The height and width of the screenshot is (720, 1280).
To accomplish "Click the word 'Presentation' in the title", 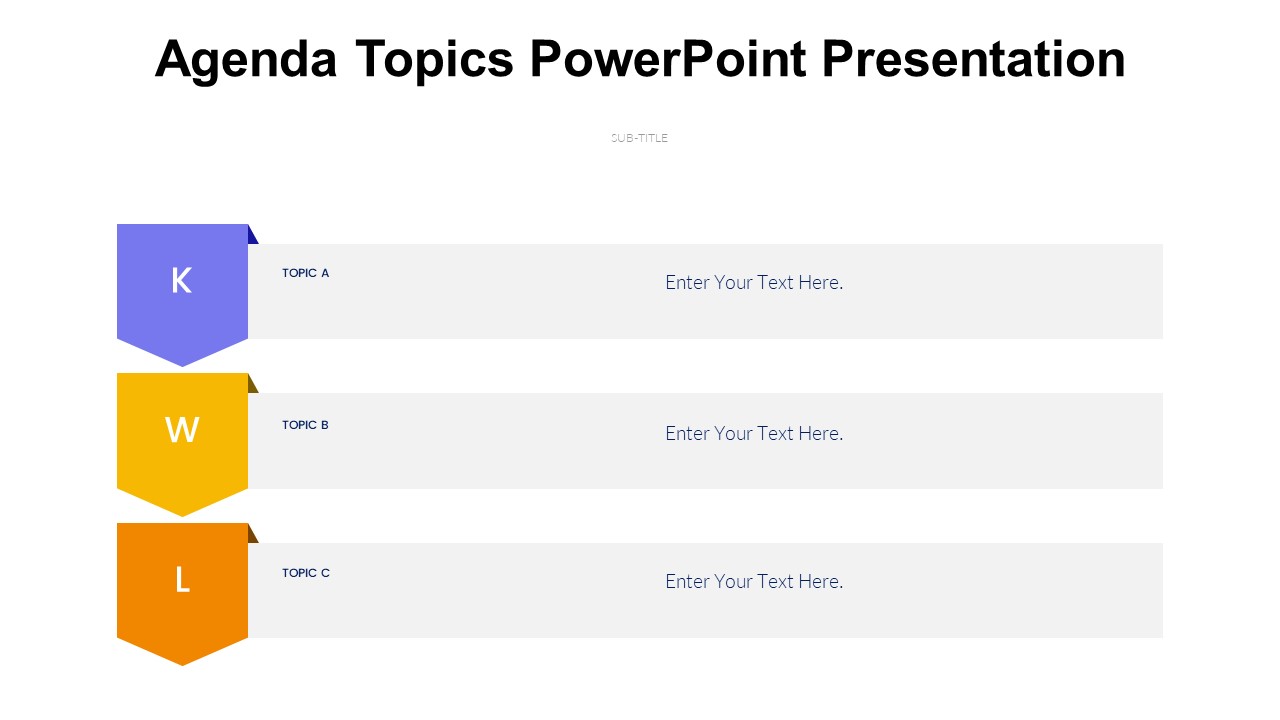I will (x=973, y=60).
